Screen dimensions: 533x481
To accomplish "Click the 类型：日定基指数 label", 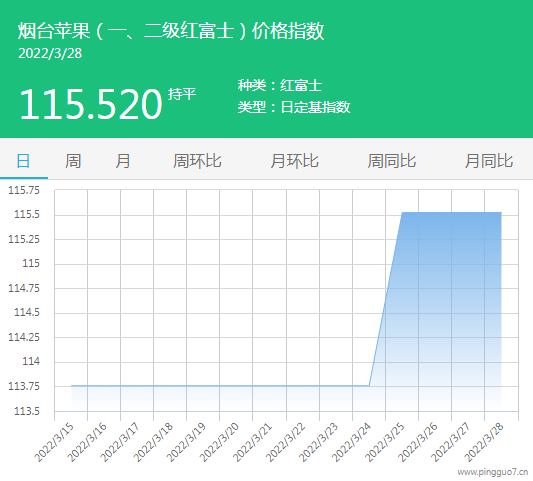I will (294, 107).
